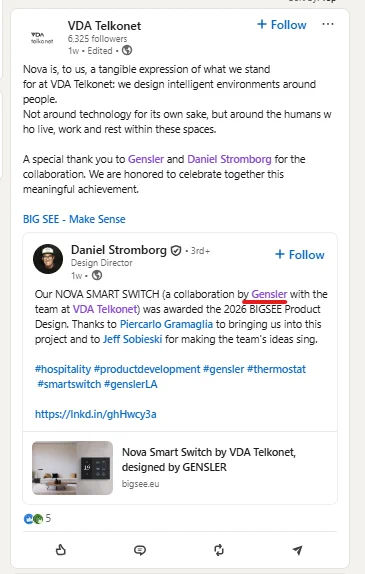Click the VDA Telkonet company logo
This screenshot has width=365, height=574.
(42, 38)
